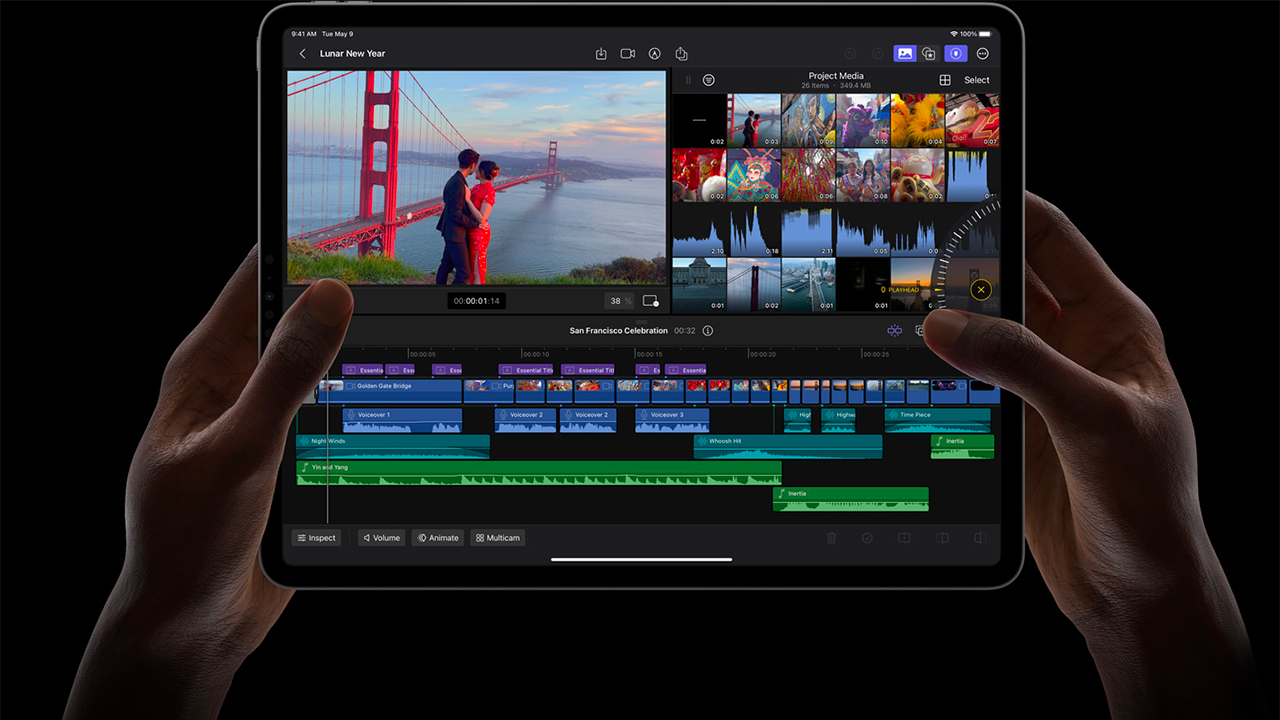Open the browser filter and sort menu
The image size is (1280, 720).
[x=708, y=80]
